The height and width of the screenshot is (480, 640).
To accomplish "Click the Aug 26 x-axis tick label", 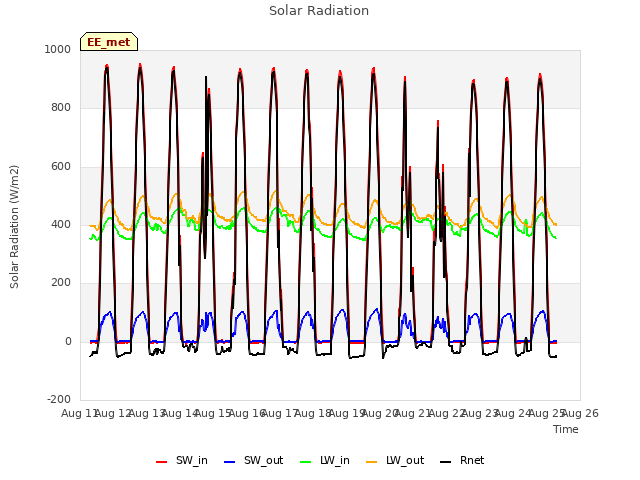I will tap(581, 413).
